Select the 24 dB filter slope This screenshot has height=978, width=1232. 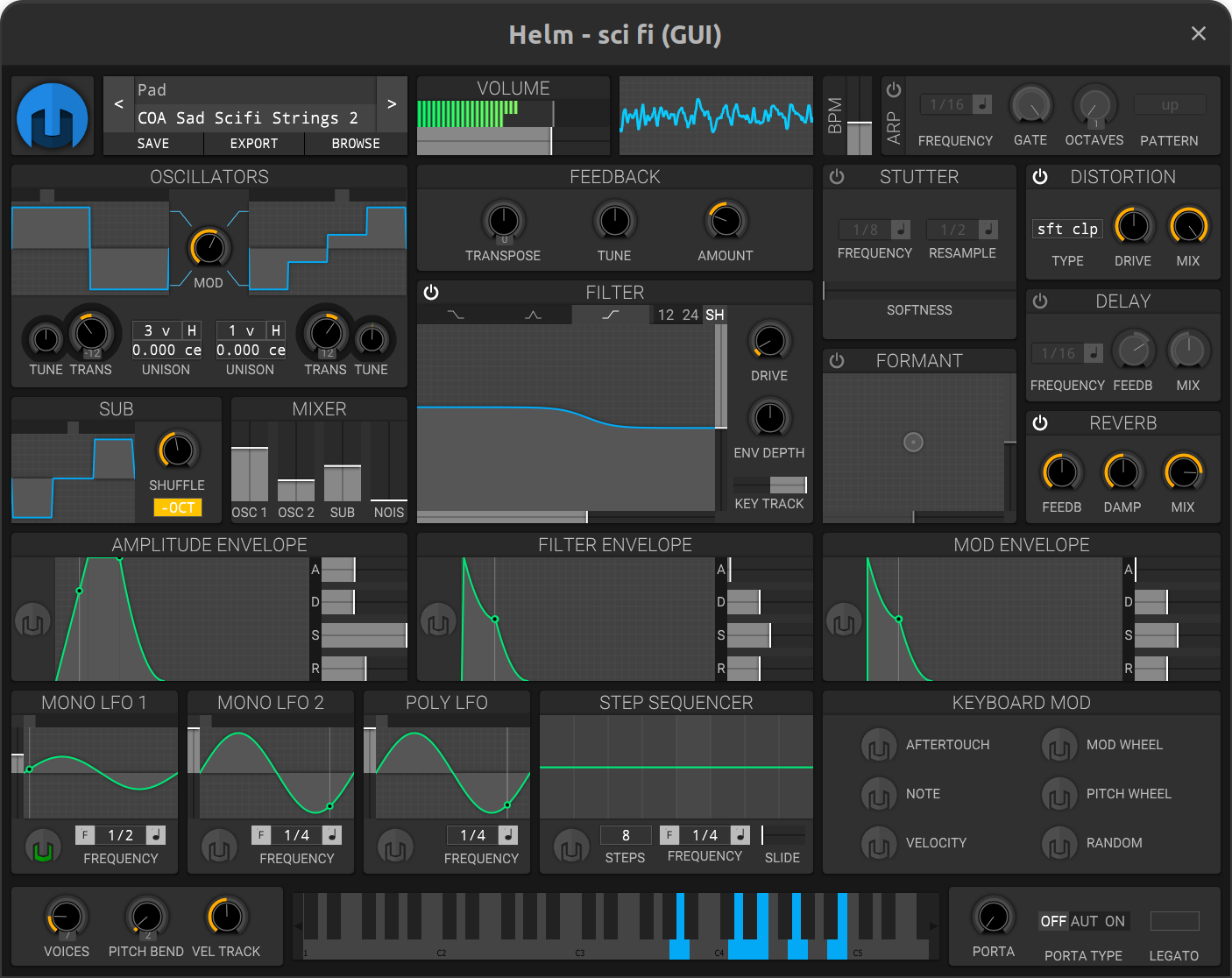pyautogui.click(x=690, y=315)
